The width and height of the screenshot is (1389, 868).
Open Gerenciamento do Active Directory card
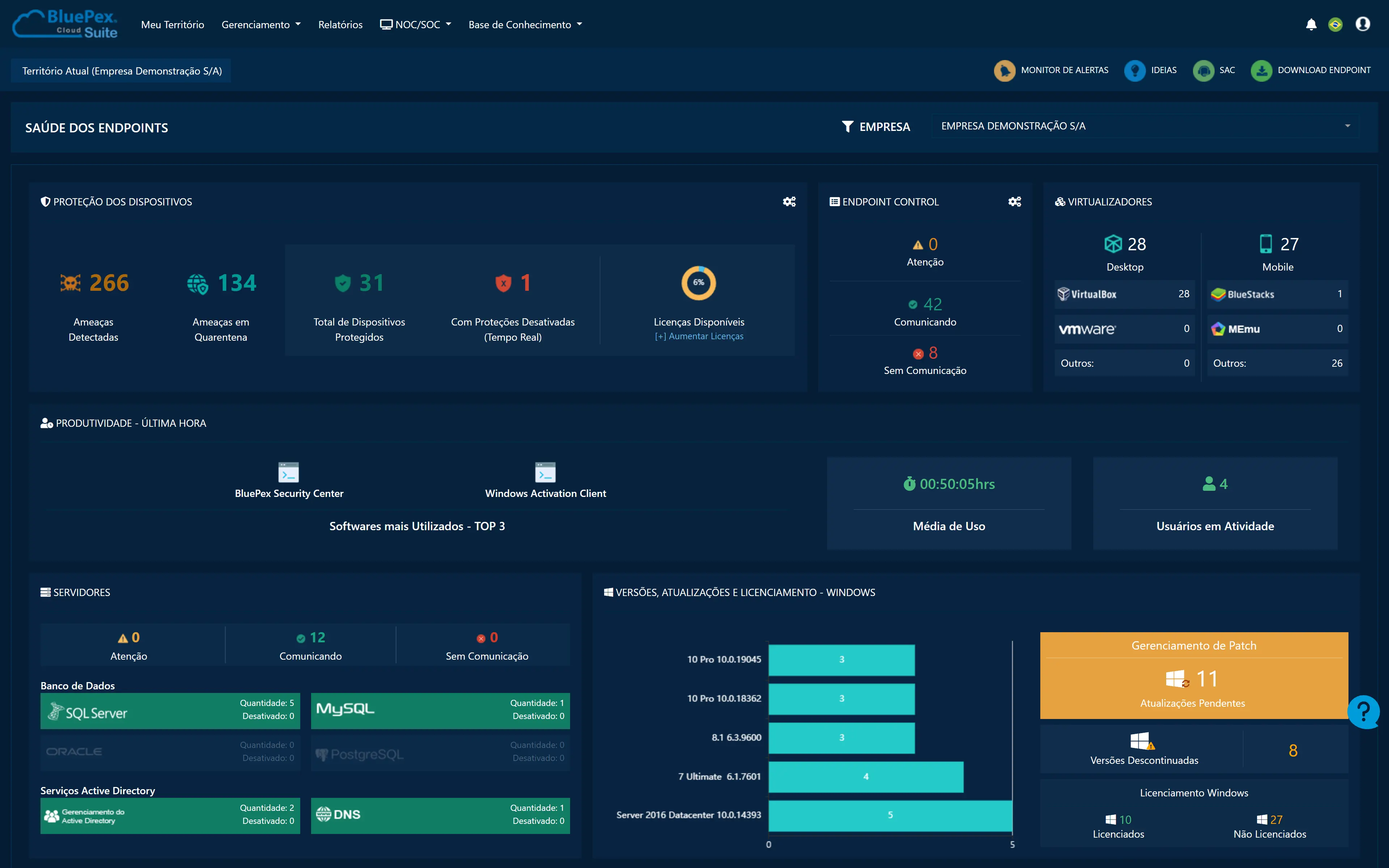click(x=170, y=815)
